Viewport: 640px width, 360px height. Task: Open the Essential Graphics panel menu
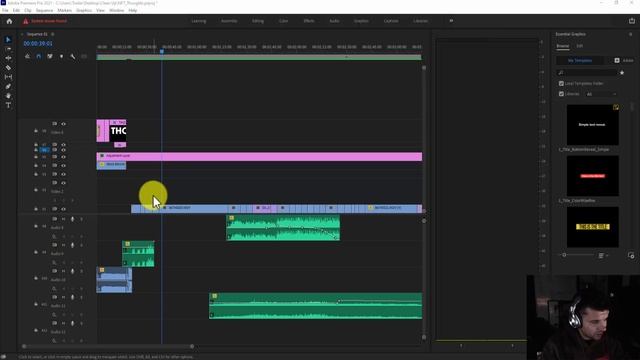click(630, 34)
